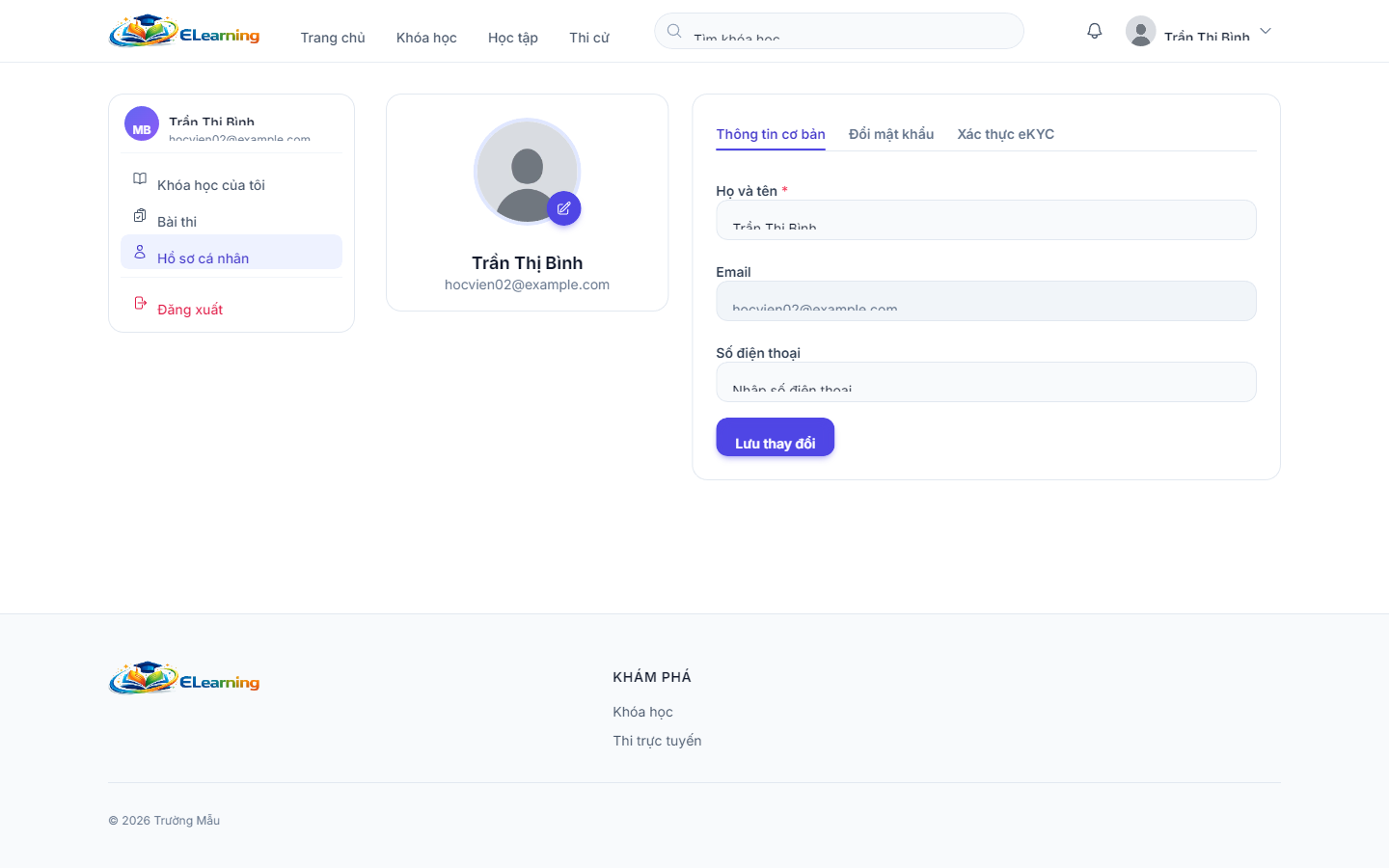Click the Email input field

(986, 301)
